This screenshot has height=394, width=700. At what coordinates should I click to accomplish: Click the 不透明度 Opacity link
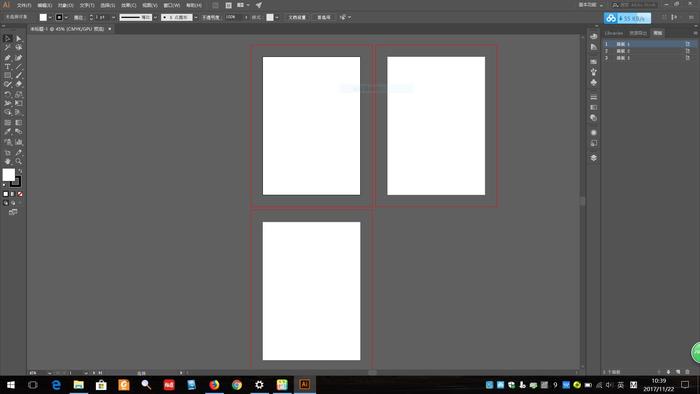coord(211,17)
